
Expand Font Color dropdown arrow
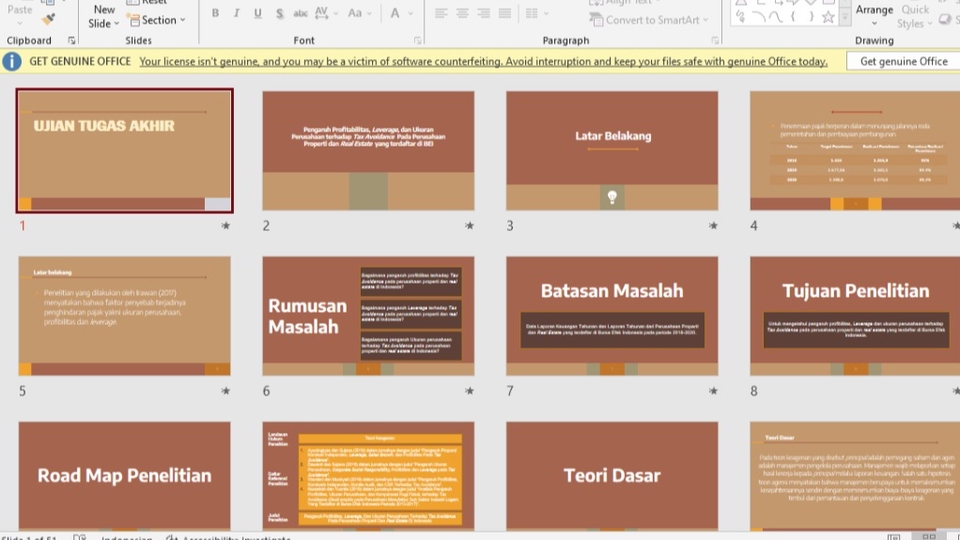(x=411, y=13)
